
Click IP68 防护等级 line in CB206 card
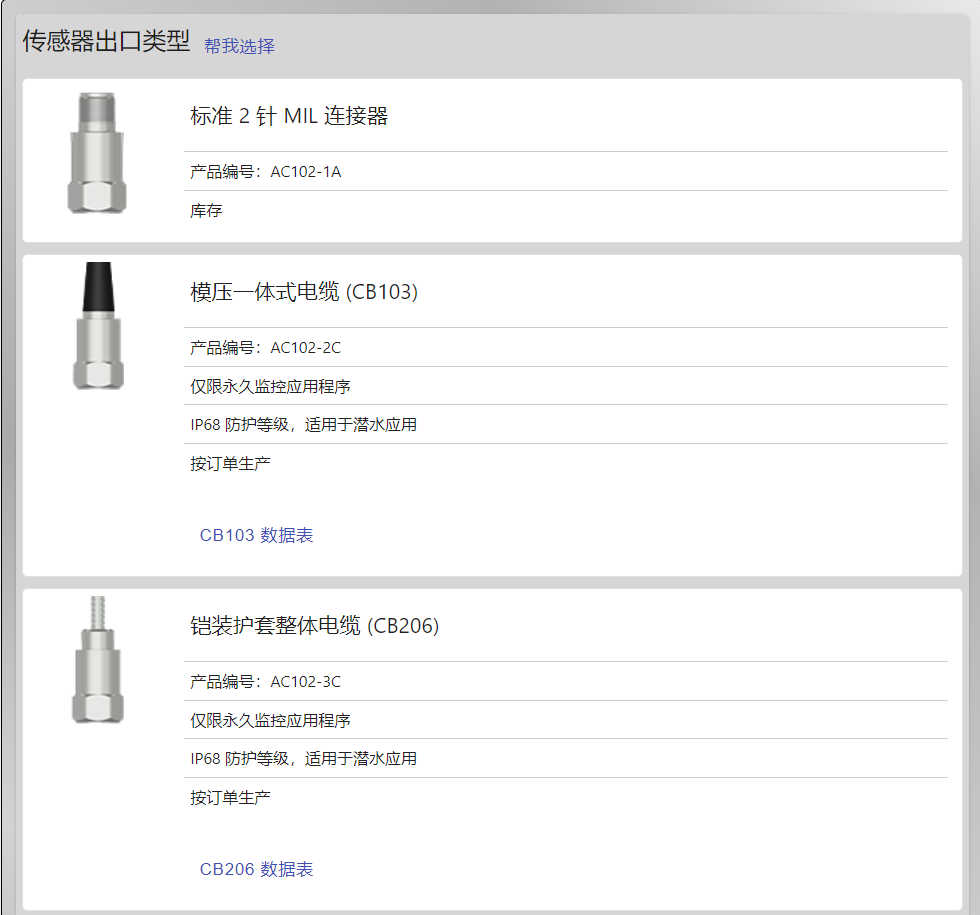click(304, 759)
